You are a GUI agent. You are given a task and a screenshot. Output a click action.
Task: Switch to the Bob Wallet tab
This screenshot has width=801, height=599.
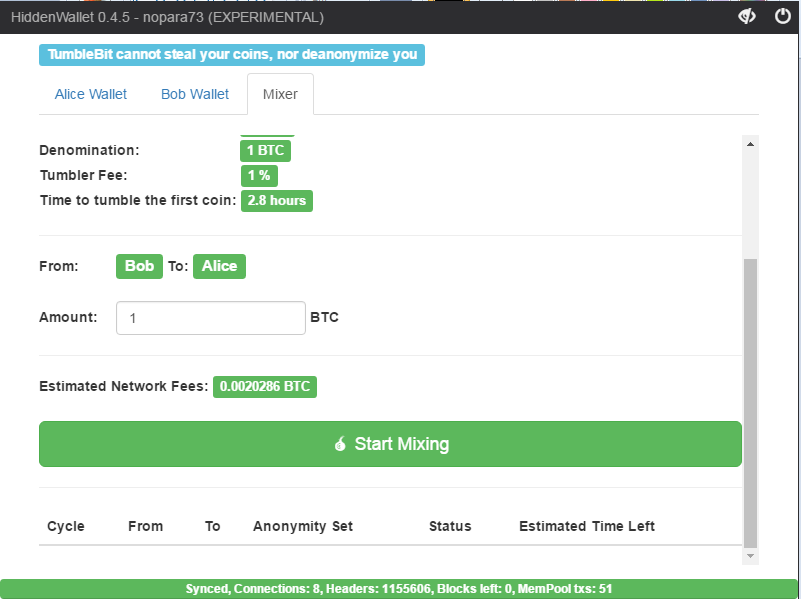tap(195, 94)
